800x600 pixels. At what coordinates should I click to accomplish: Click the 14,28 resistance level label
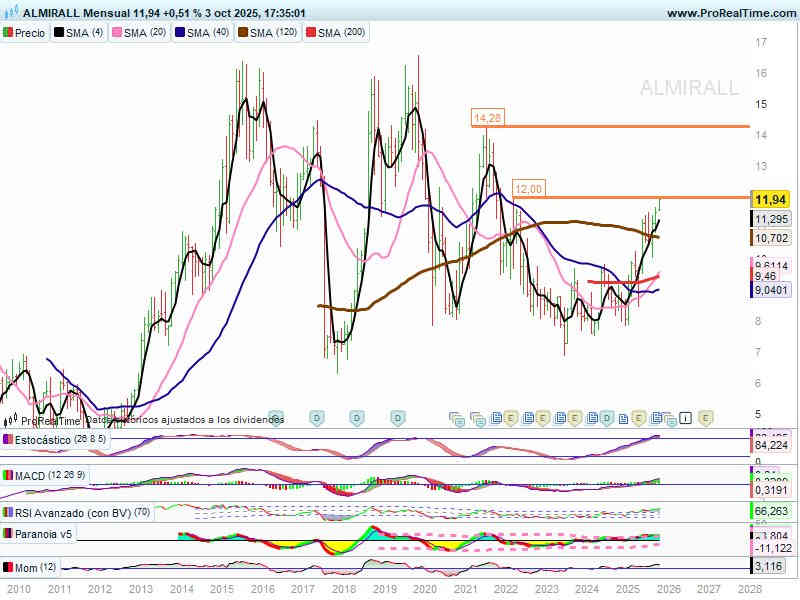487,118
